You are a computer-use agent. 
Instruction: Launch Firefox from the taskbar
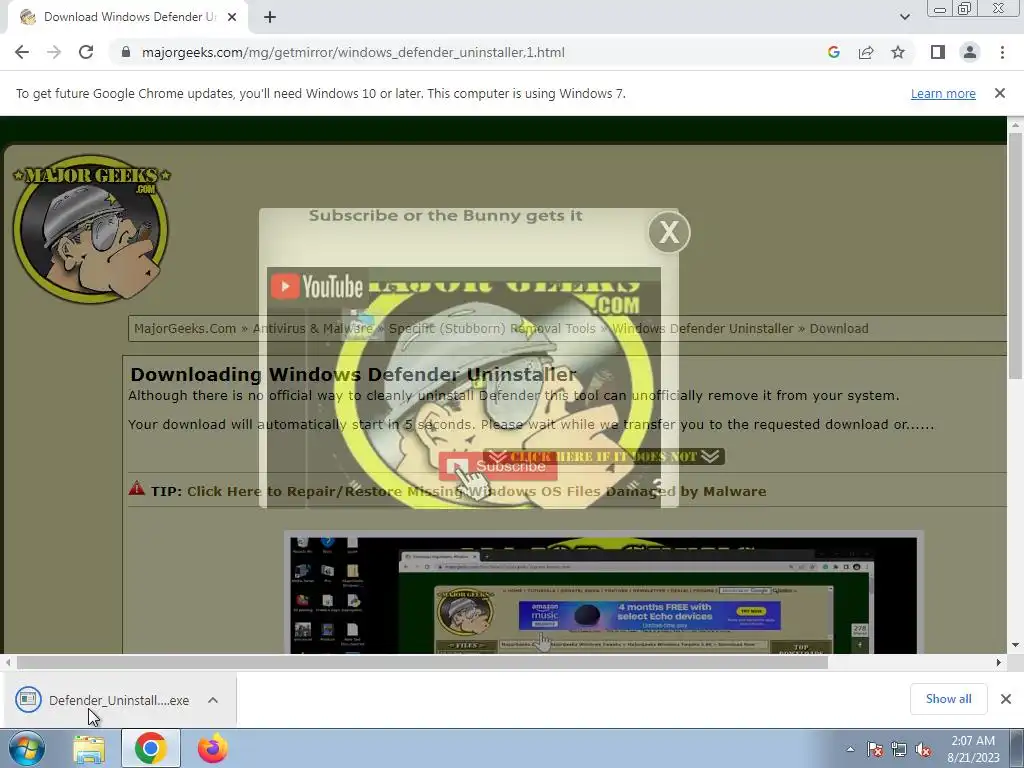213,748
